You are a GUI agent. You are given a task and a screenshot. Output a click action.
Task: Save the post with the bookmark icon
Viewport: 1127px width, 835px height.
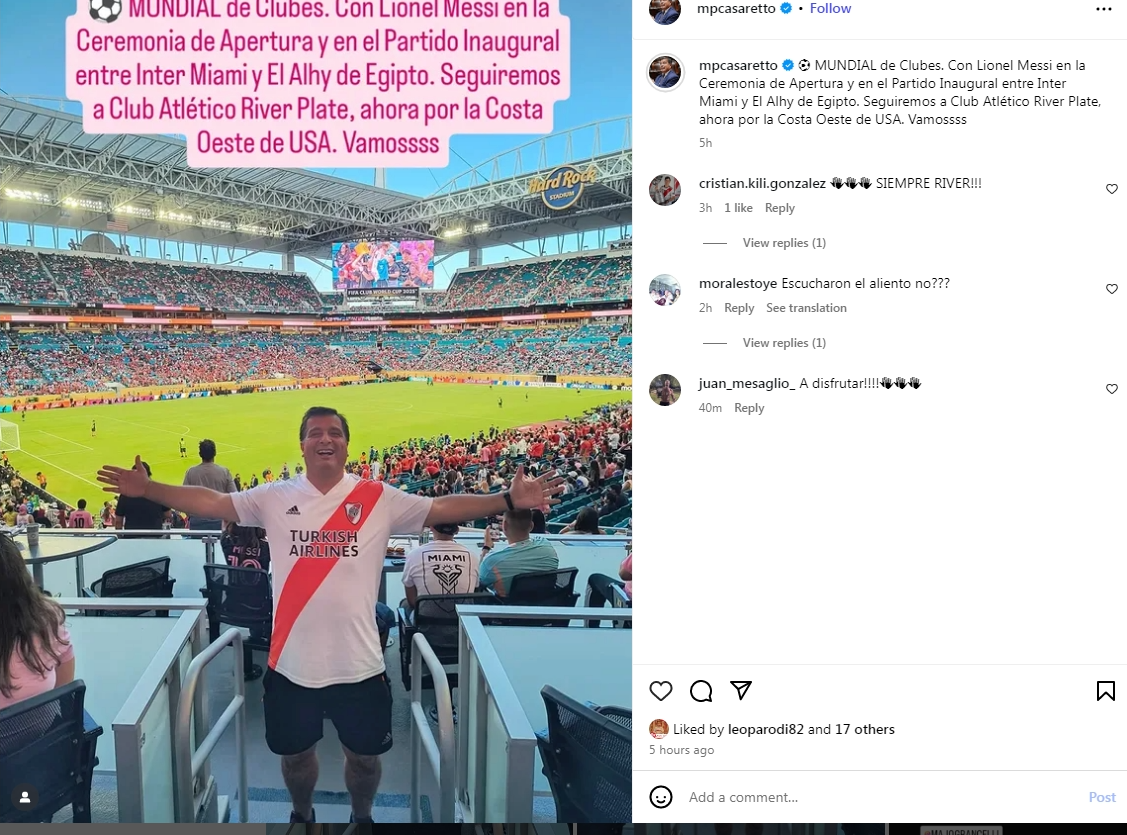[x=1105, y=691]
